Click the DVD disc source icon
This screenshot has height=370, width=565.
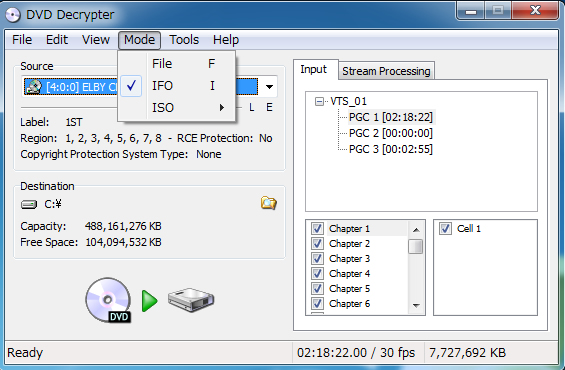pos(108,300)
